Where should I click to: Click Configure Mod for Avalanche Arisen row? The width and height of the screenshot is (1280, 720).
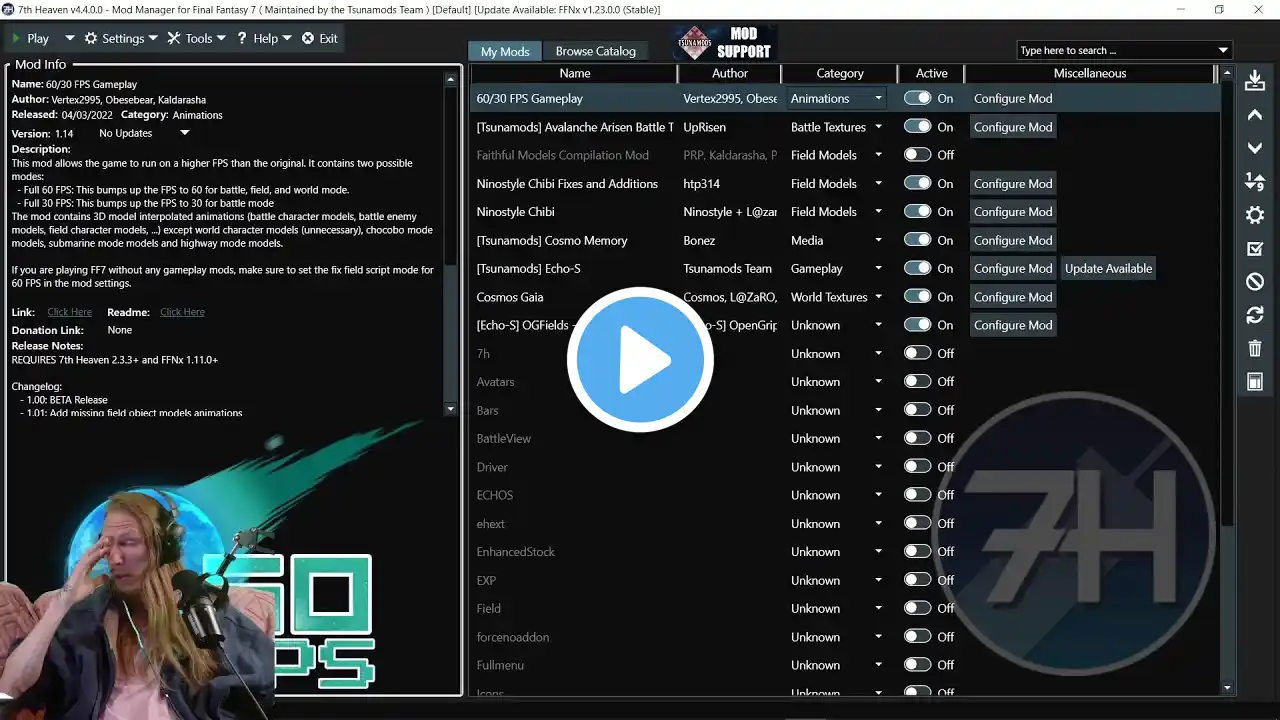coord(1013,127)
